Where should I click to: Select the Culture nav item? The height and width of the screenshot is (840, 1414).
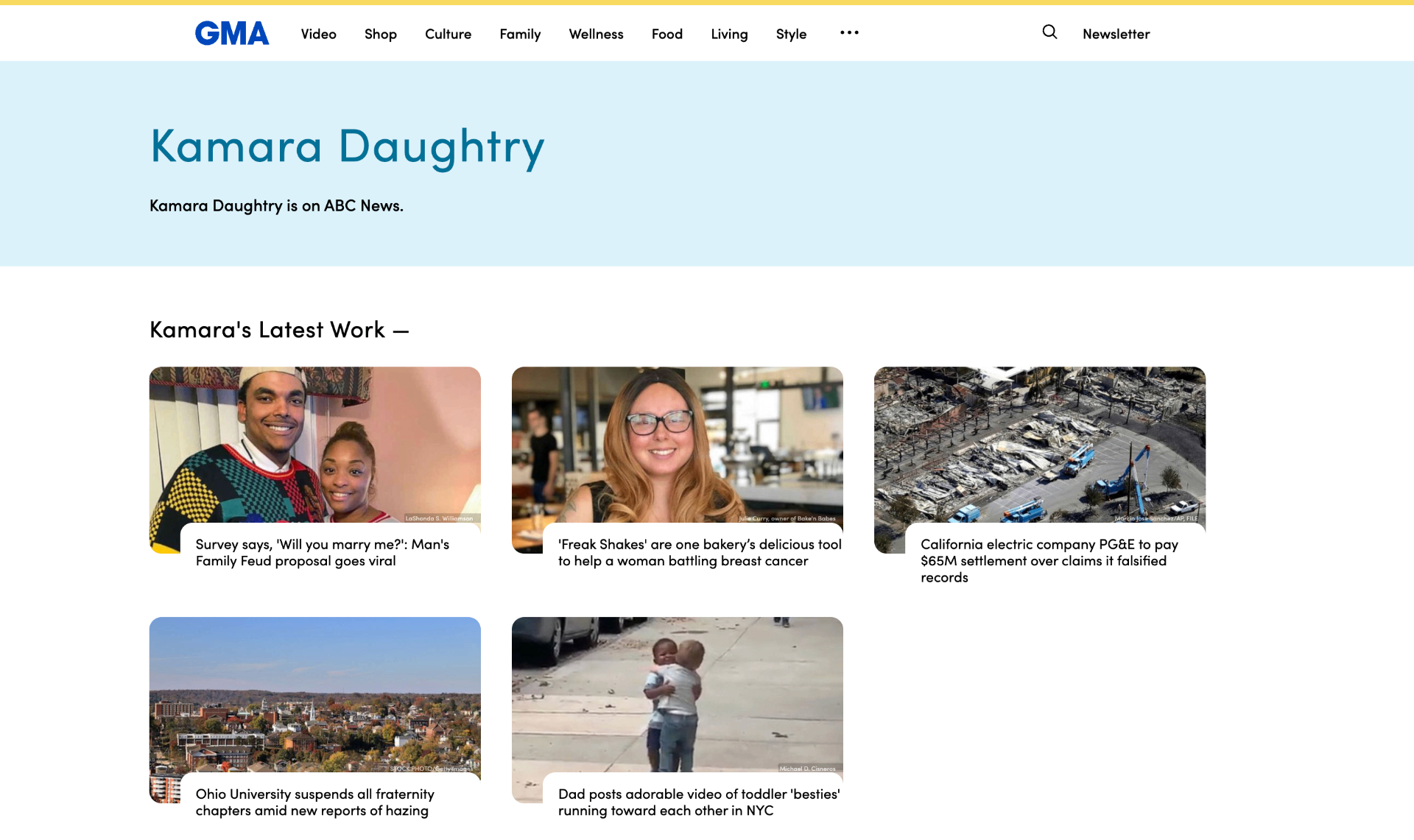coord(448,34)
